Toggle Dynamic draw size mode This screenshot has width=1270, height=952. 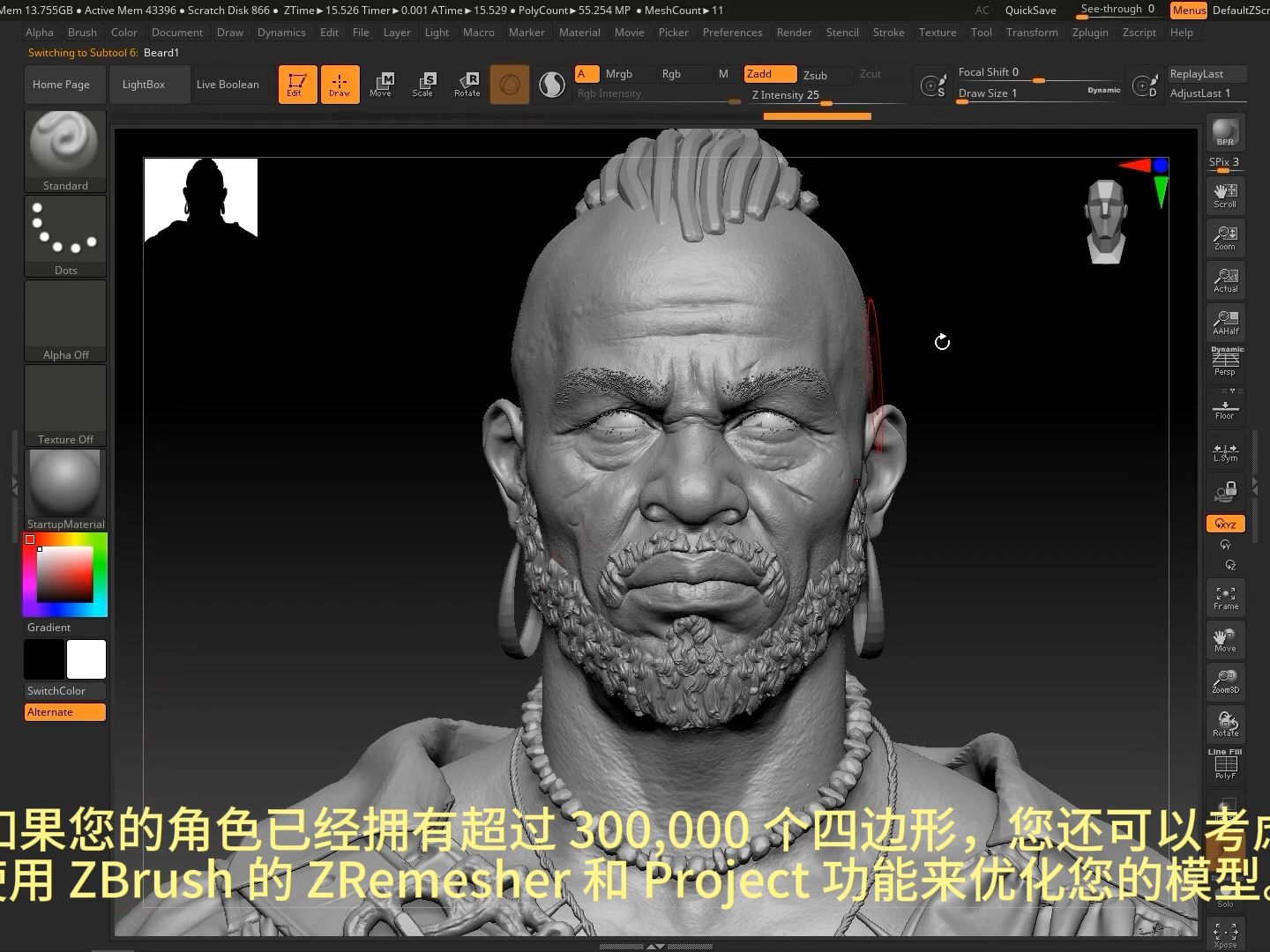1103,90
